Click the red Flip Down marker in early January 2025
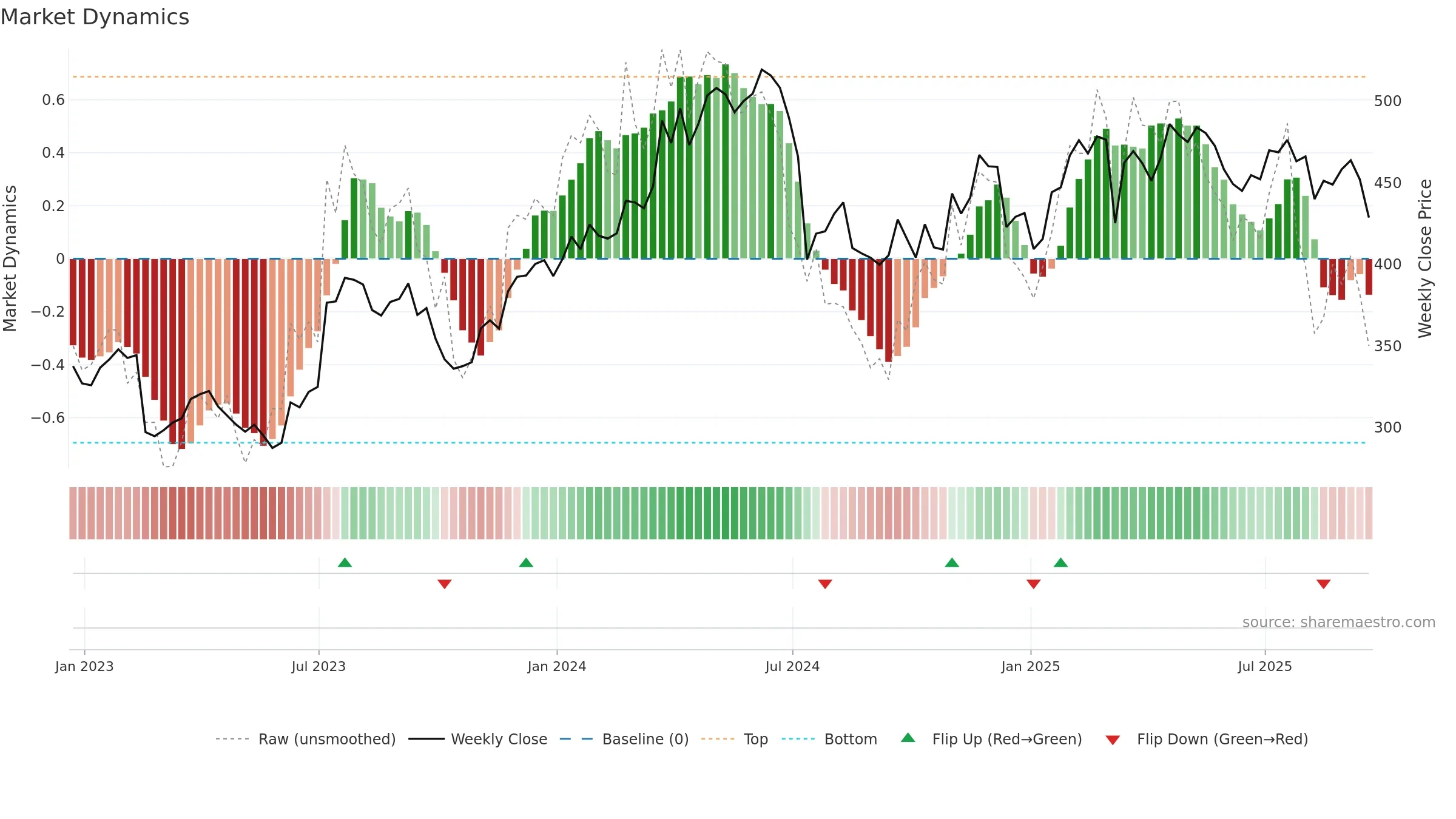 (x=1034, y=584)
